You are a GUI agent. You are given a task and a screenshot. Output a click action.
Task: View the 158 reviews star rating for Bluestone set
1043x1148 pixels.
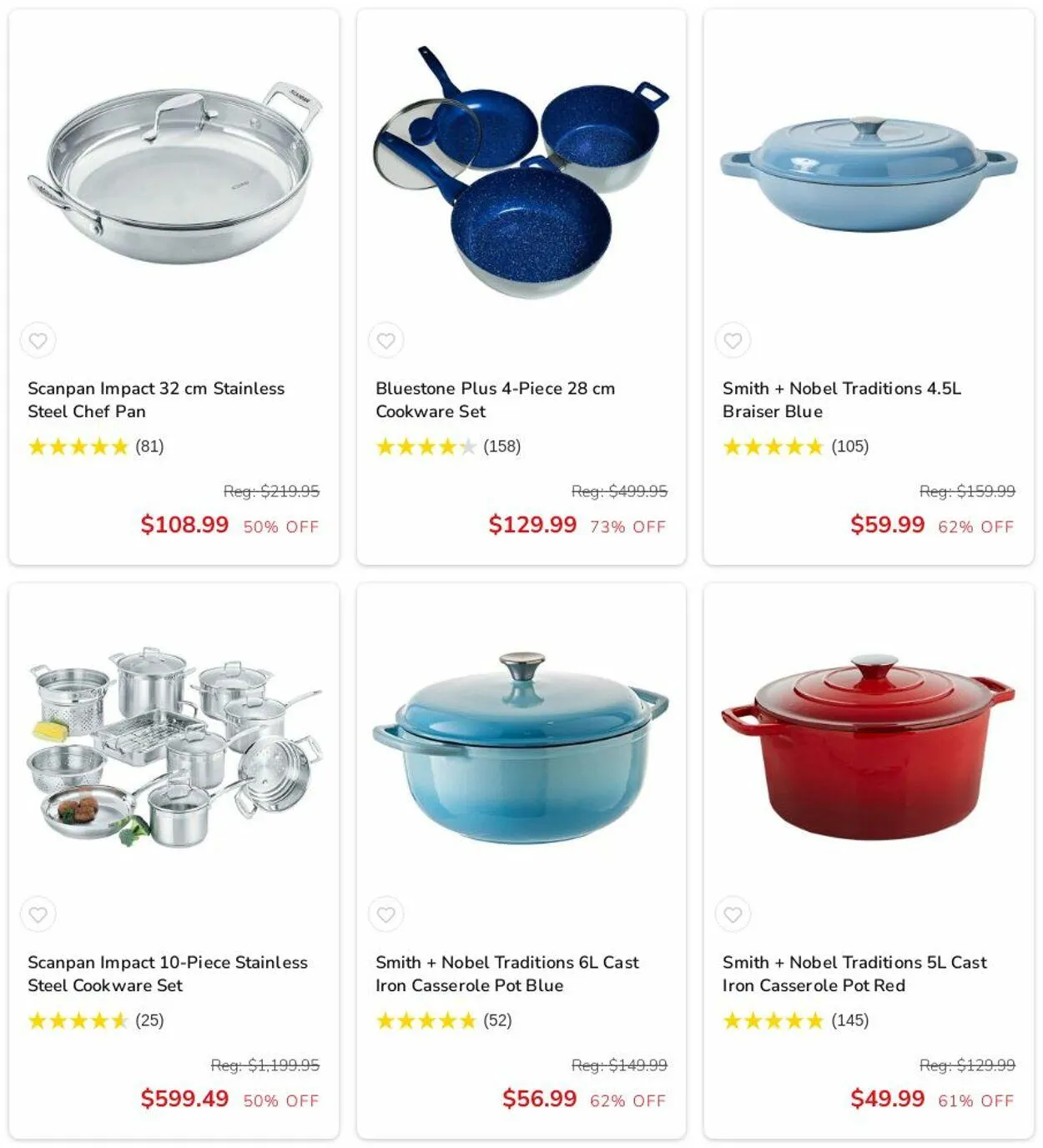click(x=448, y=446)
